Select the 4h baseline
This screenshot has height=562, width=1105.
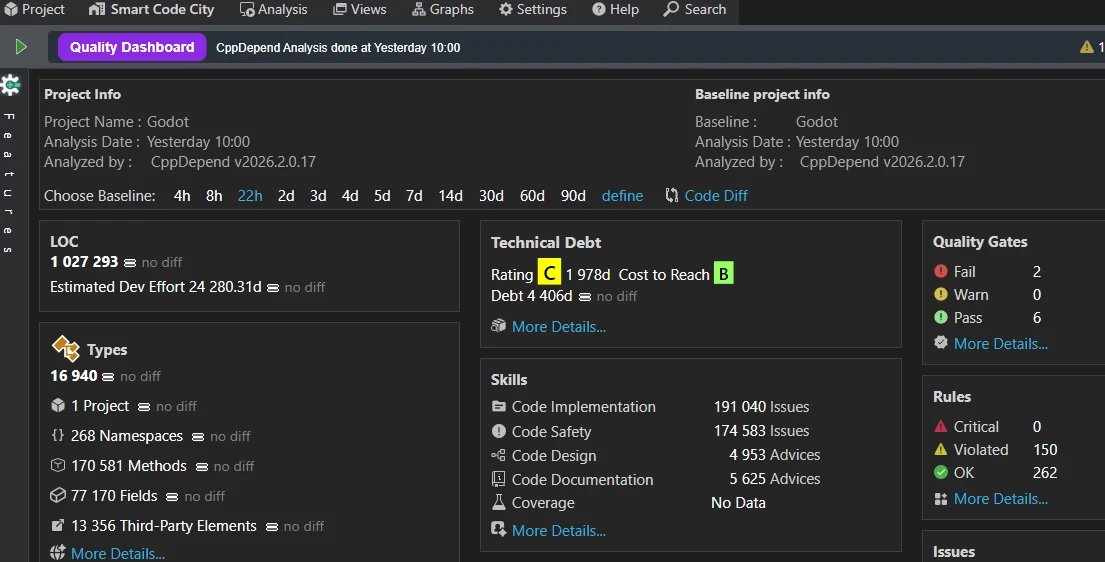182,195
